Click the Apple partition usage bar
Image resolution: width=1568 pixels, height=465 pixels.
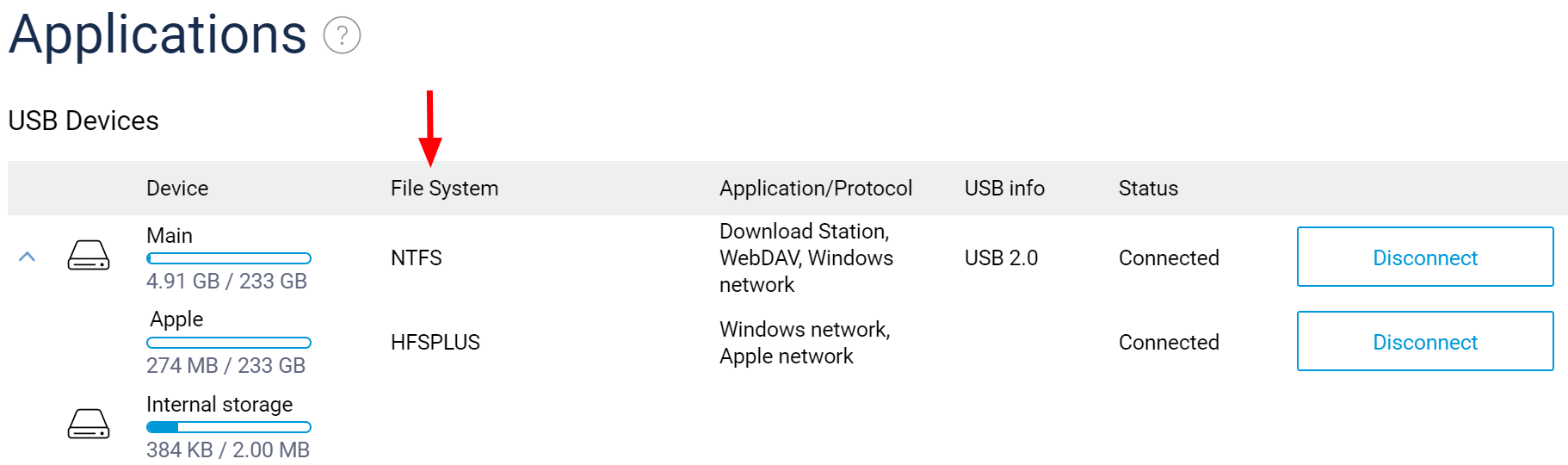coord(229,343)
